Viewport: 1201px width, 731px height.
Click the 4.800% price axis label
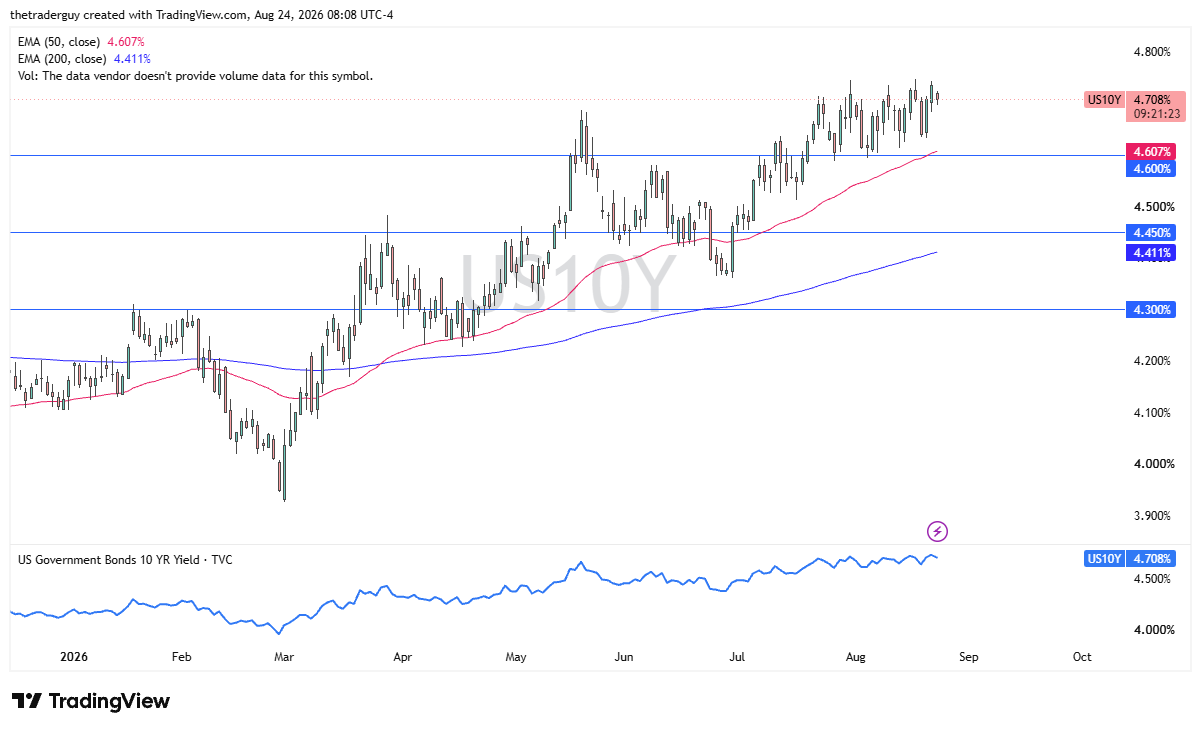coord(1152,52)
